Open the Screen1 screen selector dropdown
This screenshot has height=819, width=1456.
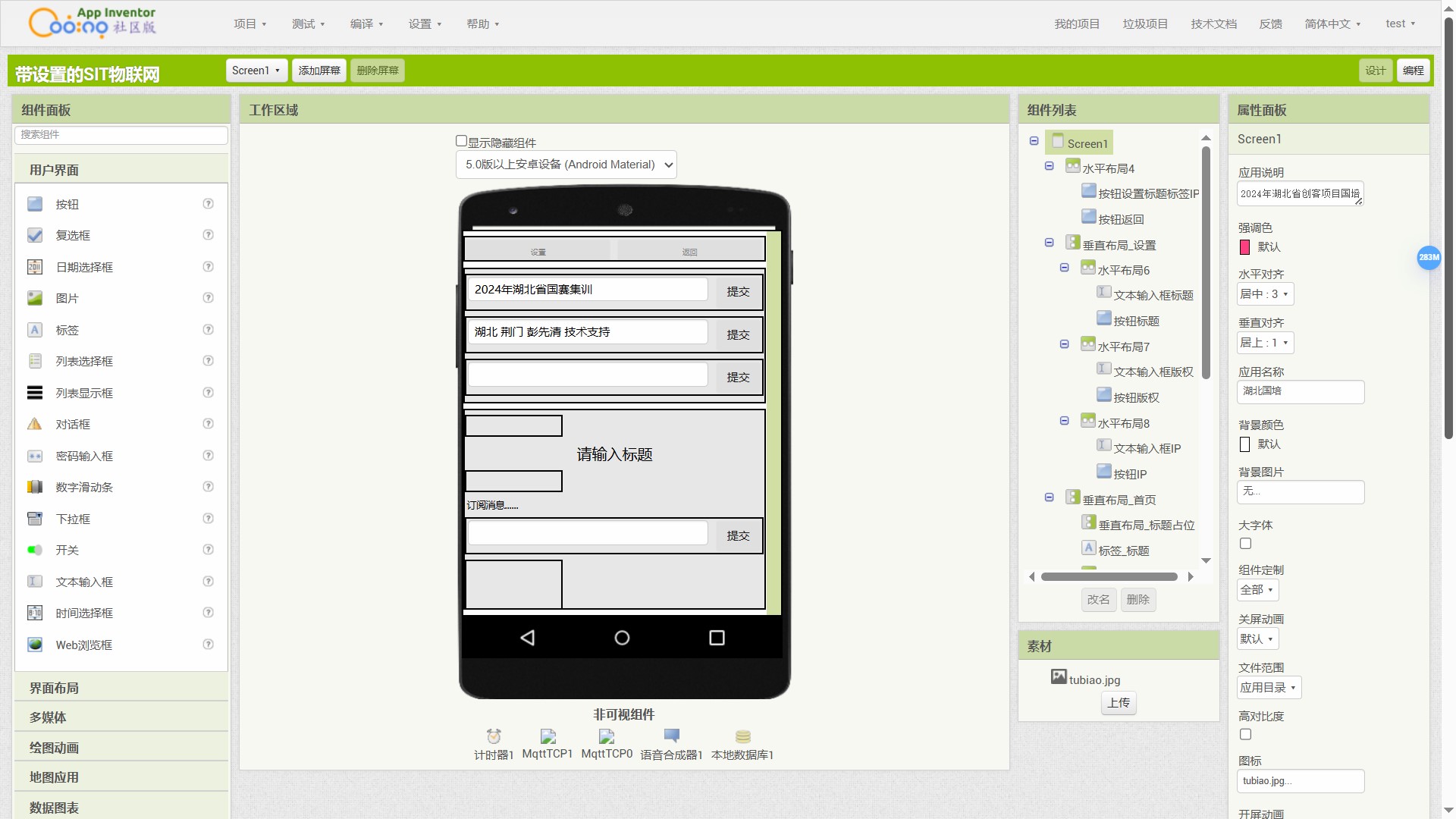tap(256, 71)
